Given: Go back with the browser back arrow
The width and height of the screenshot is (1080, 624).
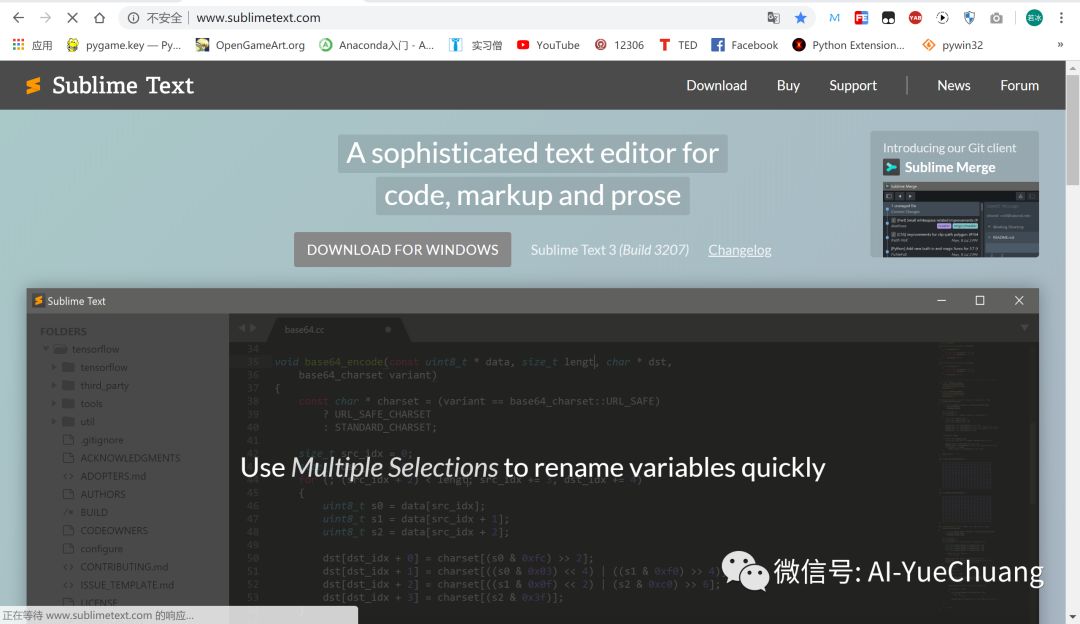Looking at the screenshot, I should (19, 18).
